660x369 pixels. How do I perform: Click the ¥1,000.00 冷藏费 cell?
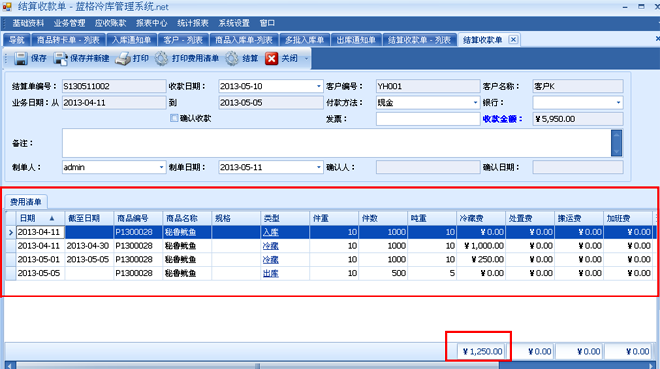coord(481,246)
